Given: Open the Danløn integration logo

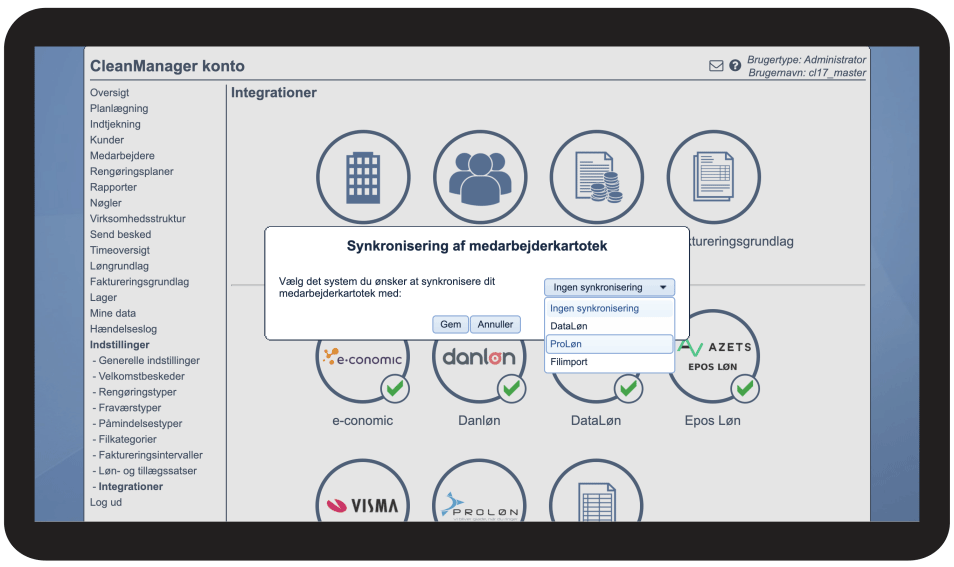Looking at the screenshot, I should [479, 358].
